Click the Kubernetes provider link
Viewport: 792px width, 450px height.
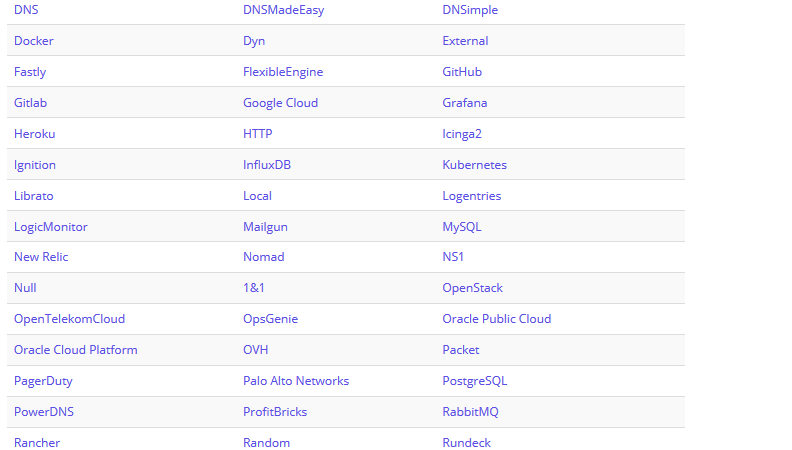tap(474, 165)
